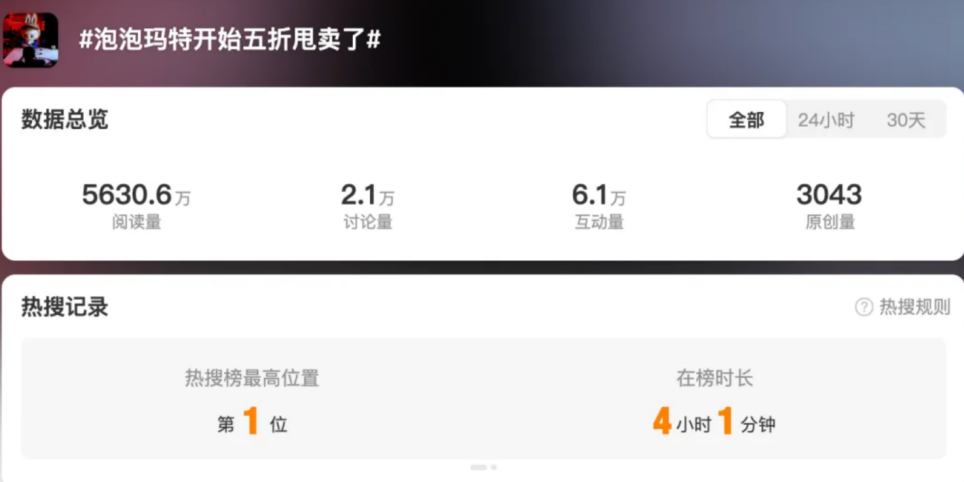The height and width of the screenshot is (482, 964).
Task: Select the 3043 原创量 statistic
Action: [829, 206]
